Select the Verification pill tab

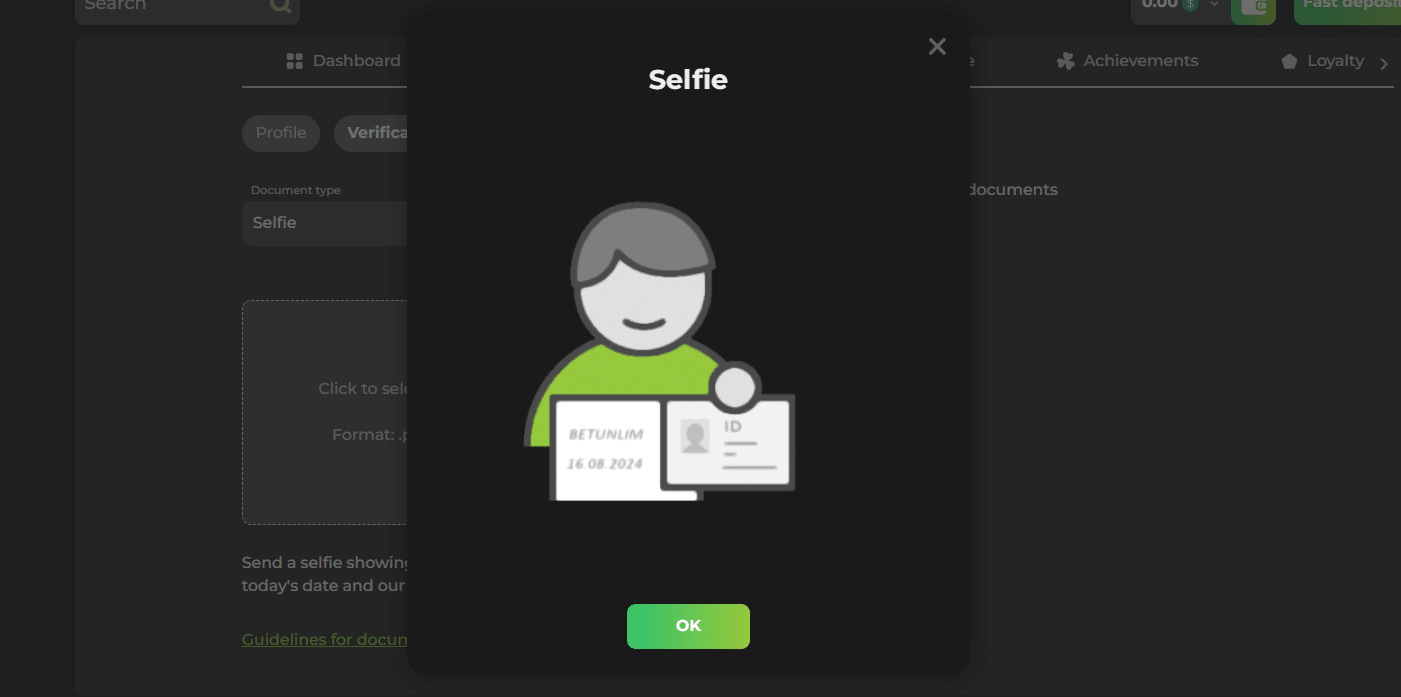[372, 133]
